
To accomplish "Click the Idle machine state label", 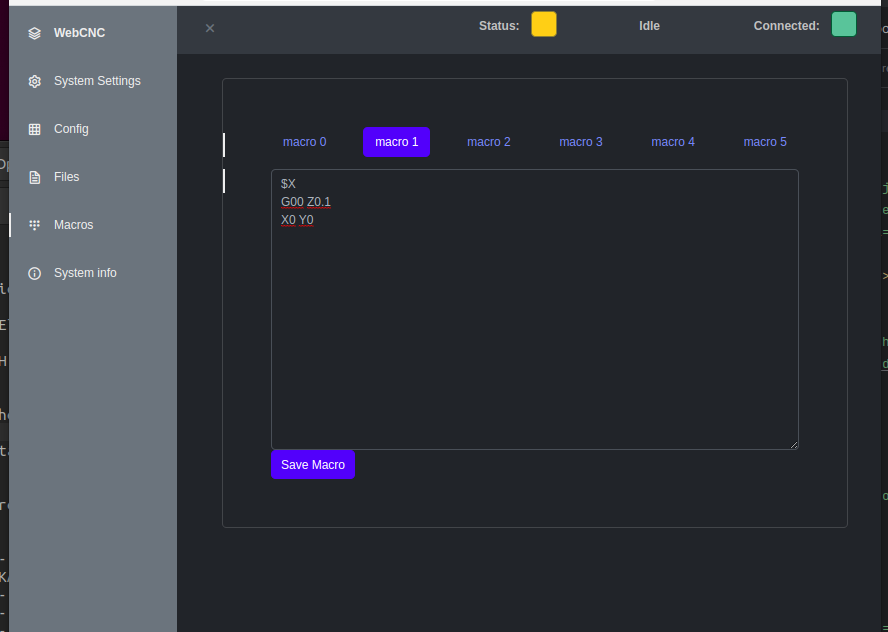I will coord(649,26).
